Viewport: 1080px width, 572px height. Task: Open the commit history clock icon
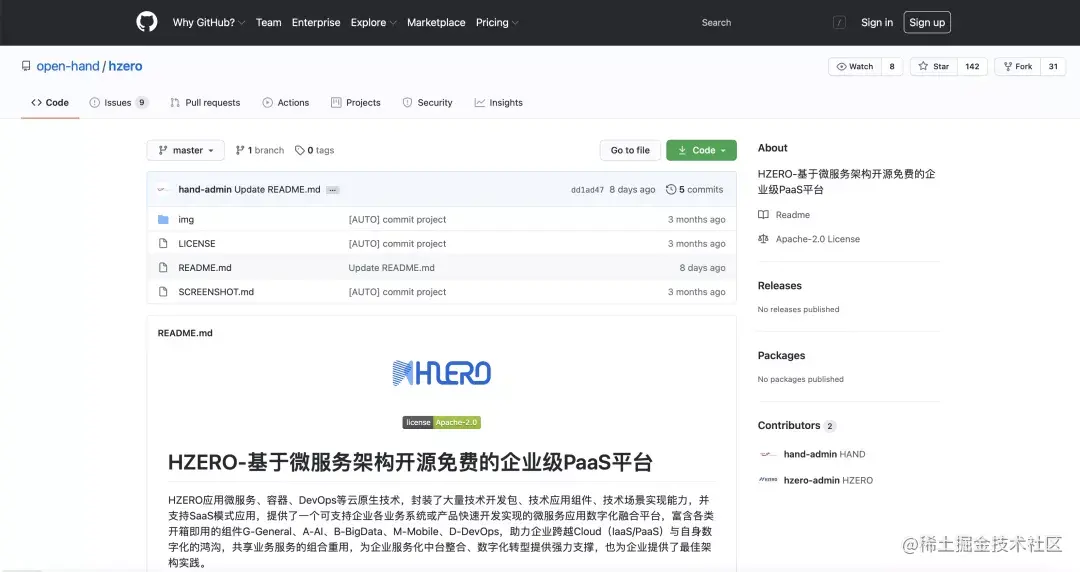[671, 190]
